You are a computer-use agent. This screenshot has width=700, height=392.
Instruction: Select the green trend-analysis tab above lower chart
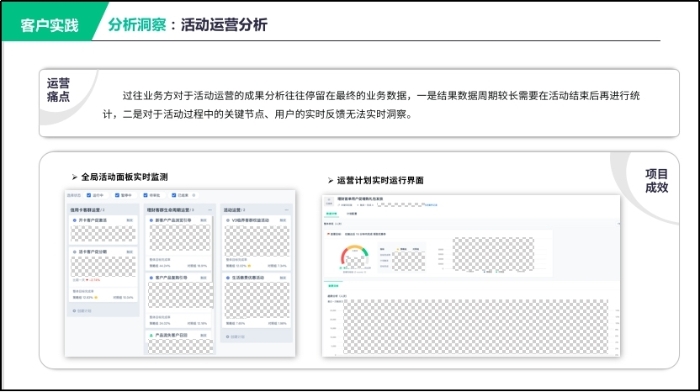[x=333, y=286]
